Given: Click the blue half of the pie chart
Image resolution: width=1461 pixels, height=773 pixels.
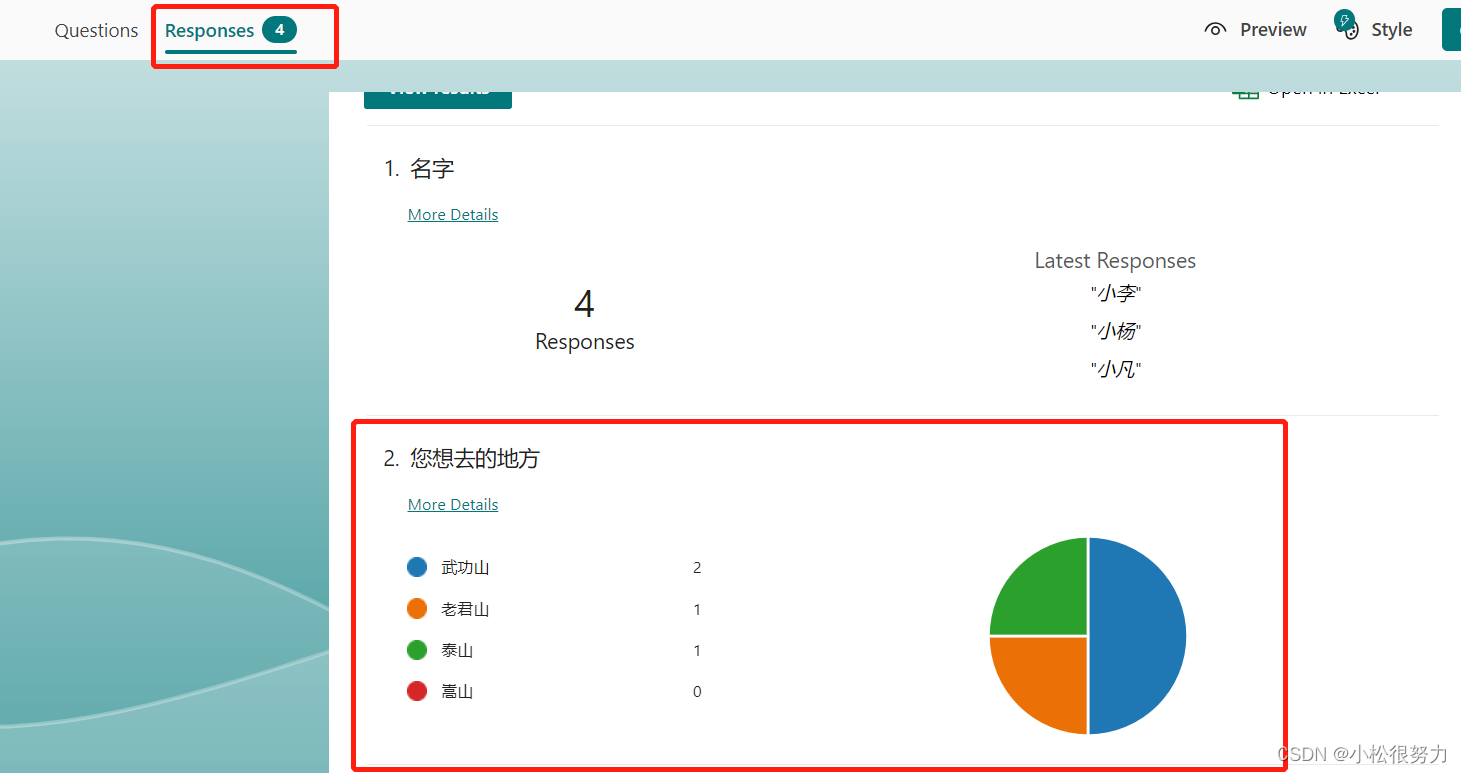Looking at the screenshot, I should (x=1138, y=636).
